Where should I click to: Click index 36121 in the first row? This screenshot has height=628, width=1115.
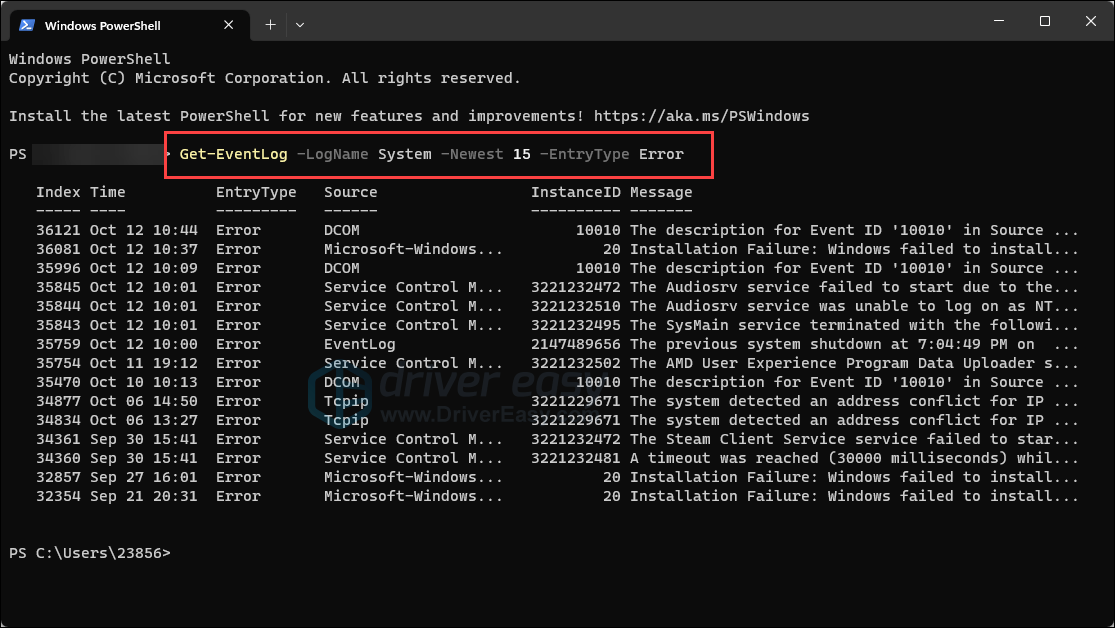pos(58,230)
